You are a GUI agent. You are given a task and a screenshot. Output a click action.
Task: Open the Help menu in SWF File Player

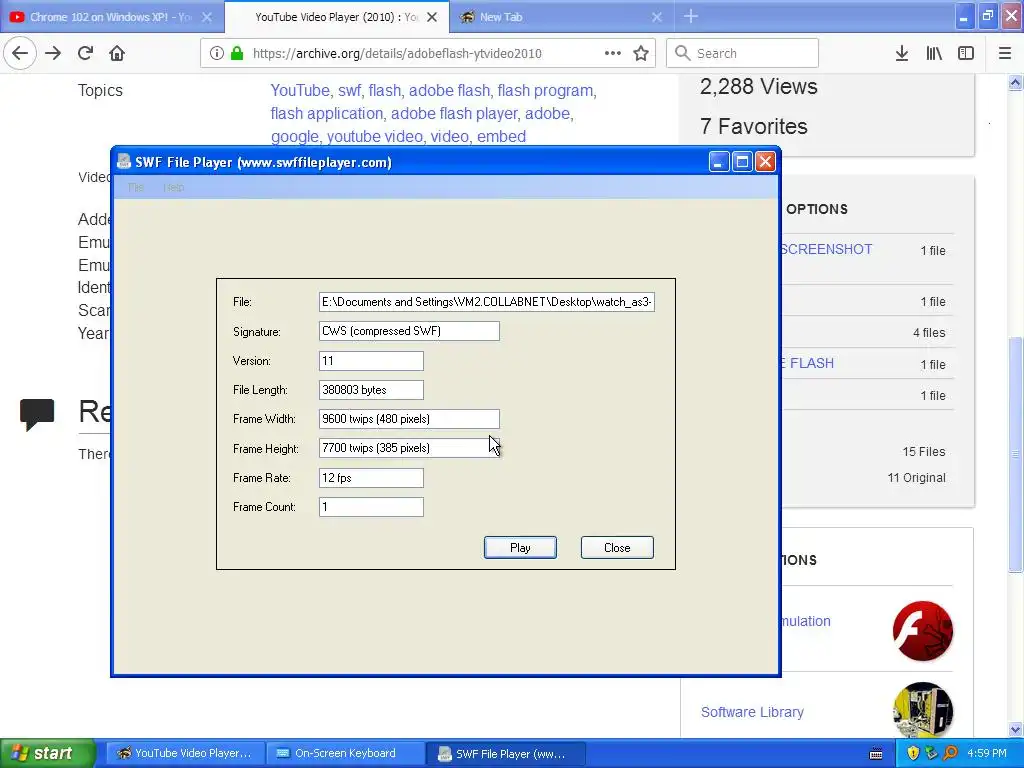(174, 187)
